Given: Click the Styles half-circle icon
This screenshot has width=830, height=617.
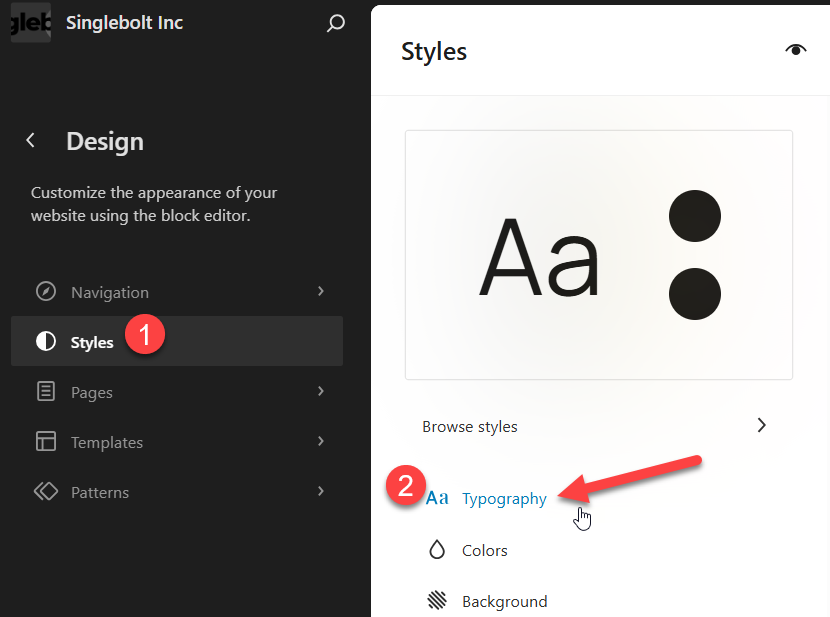Looking at the screenshot, I should (46, 341).
